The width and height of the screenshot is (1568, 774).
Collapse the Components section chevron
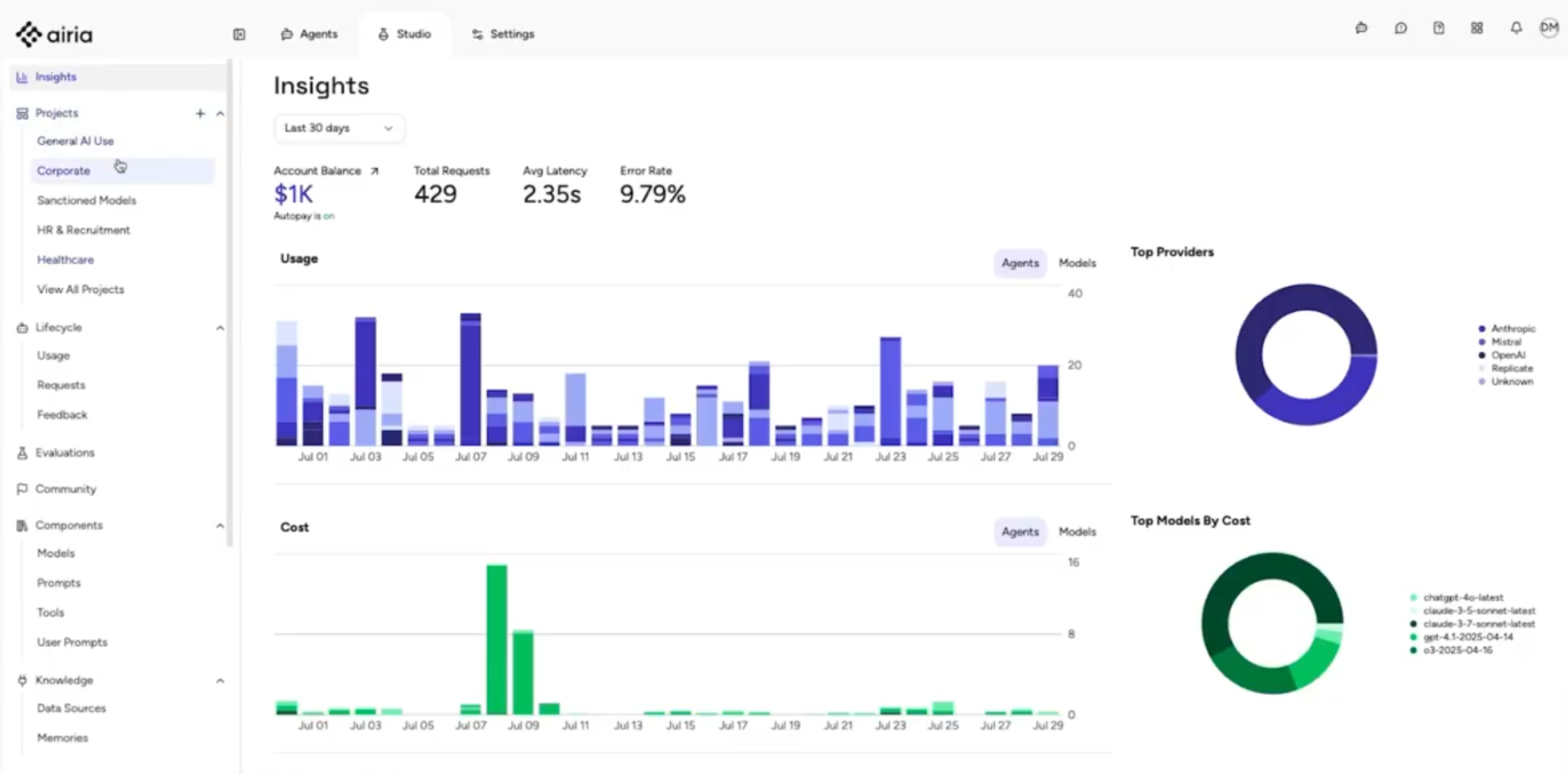coord(220,526)
